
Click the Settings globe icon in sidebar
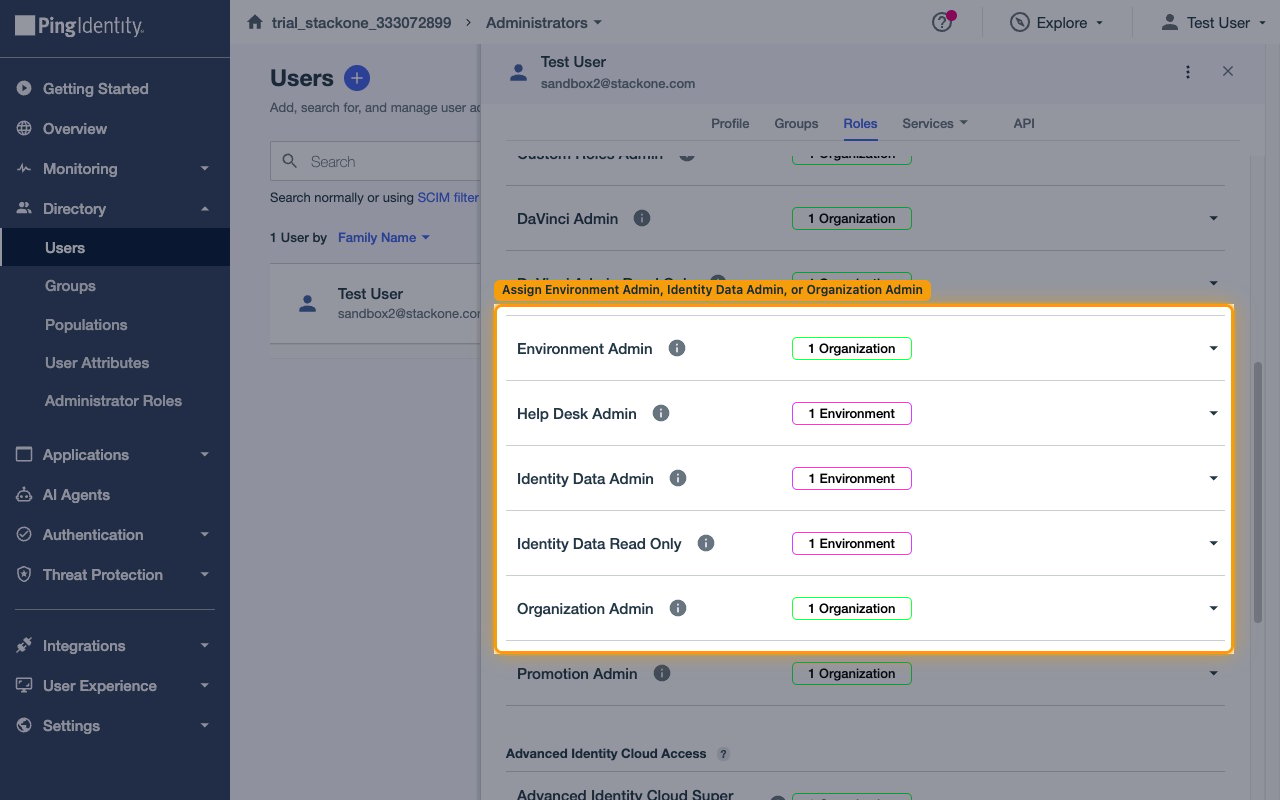pyautogui.click(x=24, y=725)
